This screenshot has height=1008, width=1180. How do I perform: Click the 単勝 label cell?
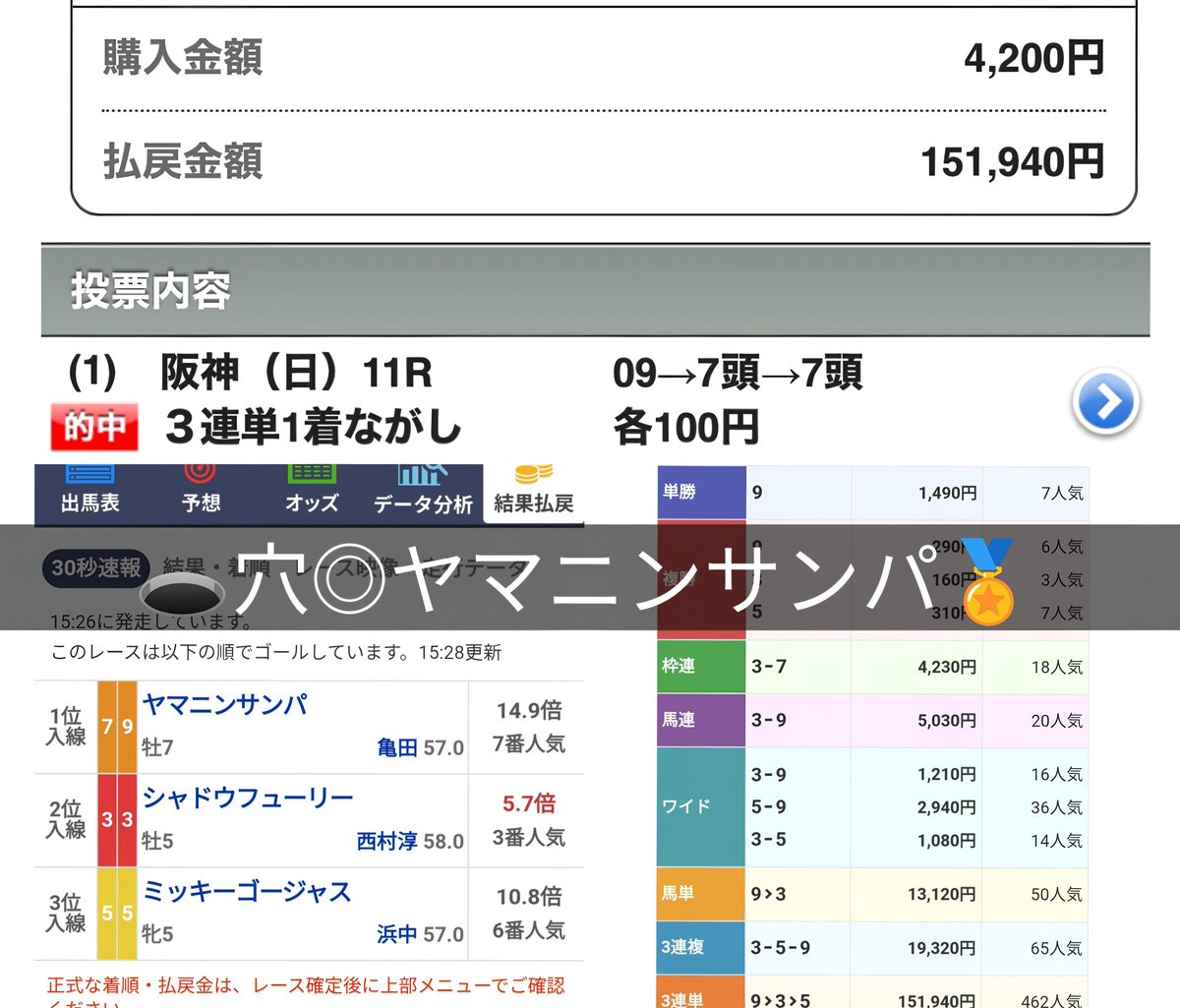click(x=701, y=492)
